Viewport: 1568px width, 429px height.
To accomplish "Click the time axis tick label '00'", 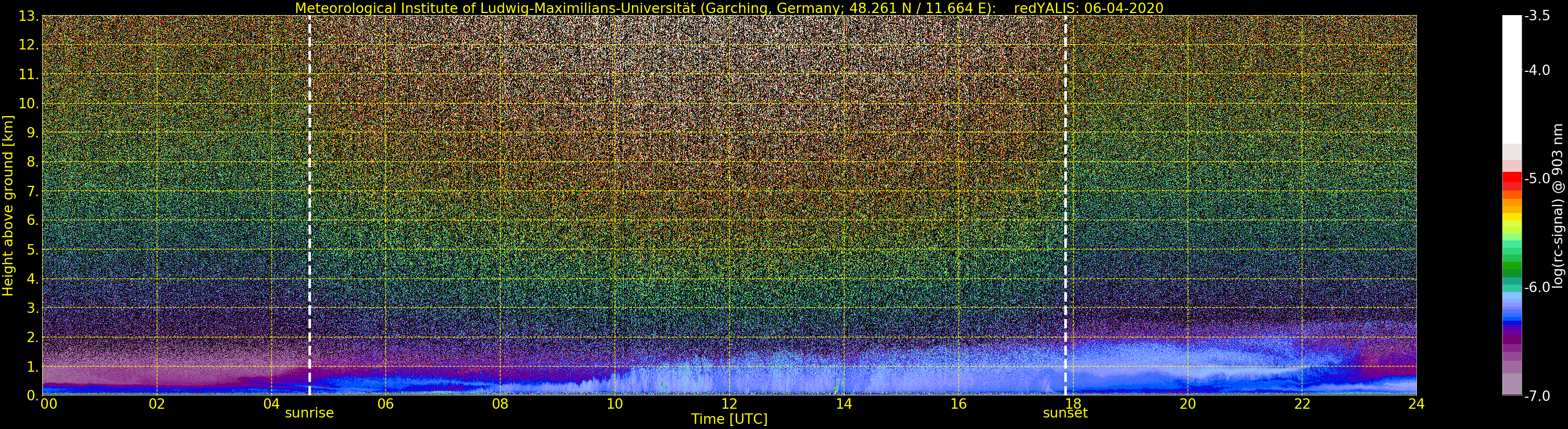I will 48,404.
